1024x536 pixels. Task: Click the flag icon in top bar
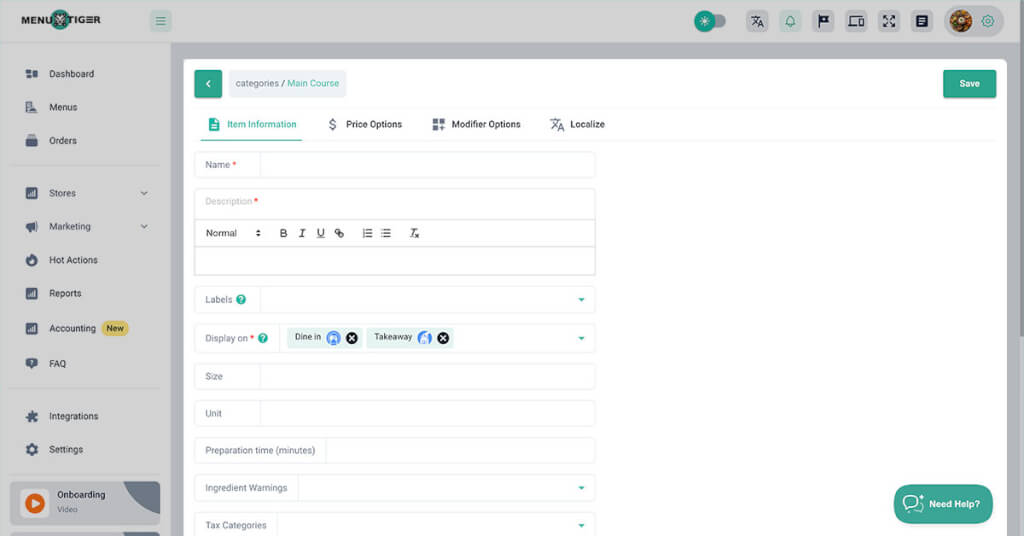pyautogui.click(x=823, y=21)
